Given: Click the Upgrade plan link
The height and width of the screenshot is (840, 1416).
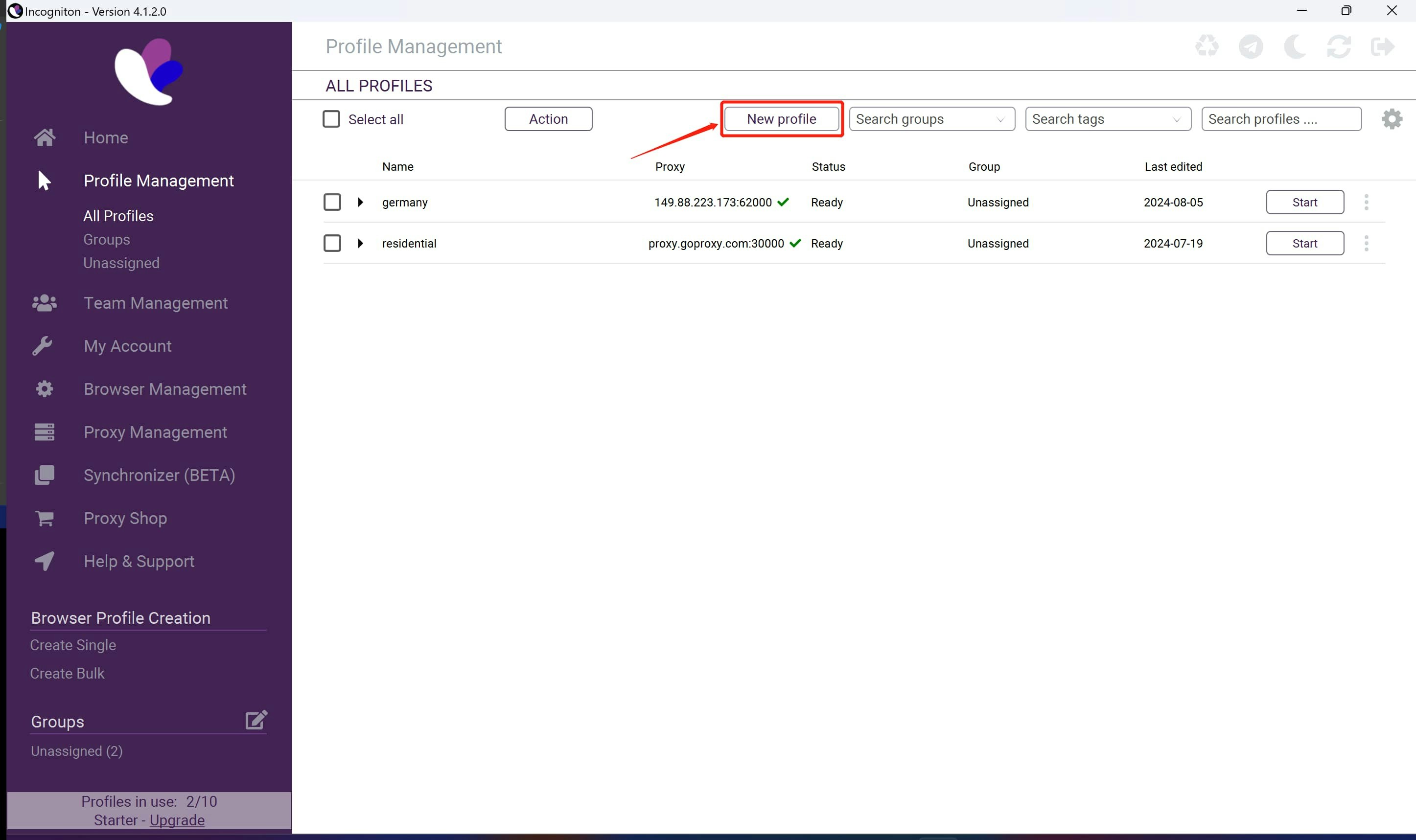Looking at the screenshot, I should (177, 820).
